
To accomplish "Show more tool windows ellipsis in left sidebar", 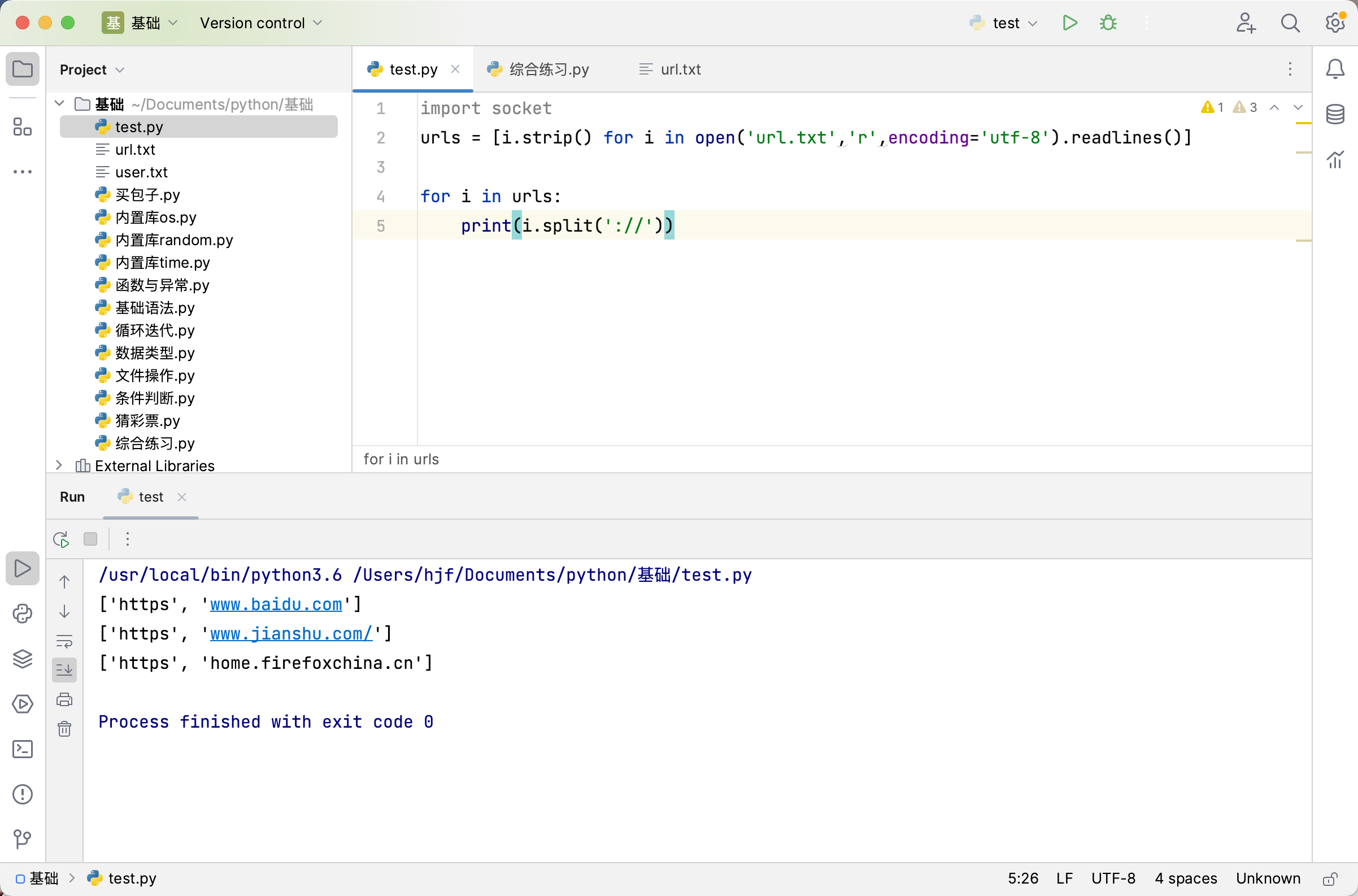I will pyautogui.click(x=22, y=171).
